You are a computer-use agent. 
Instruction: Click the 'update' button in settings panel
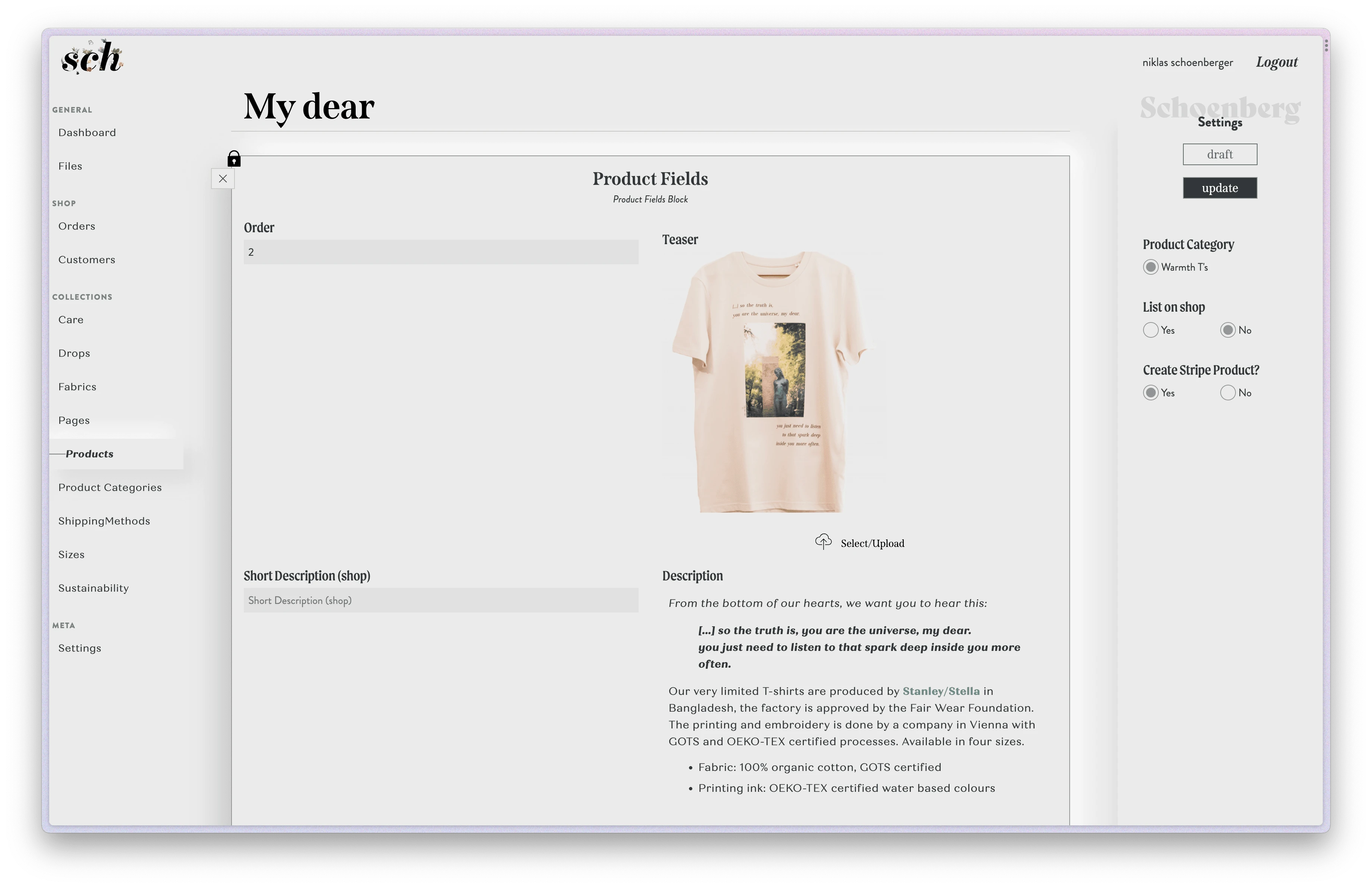1220,188
